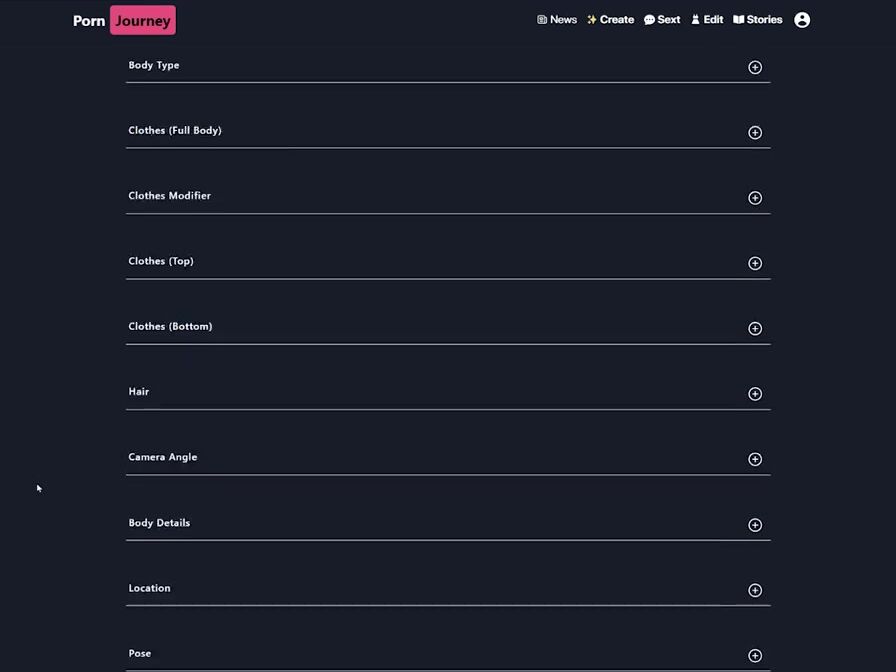
Task: Click the plus icon for Clothes (Full Body)
Action: click(x=755, y=132)
